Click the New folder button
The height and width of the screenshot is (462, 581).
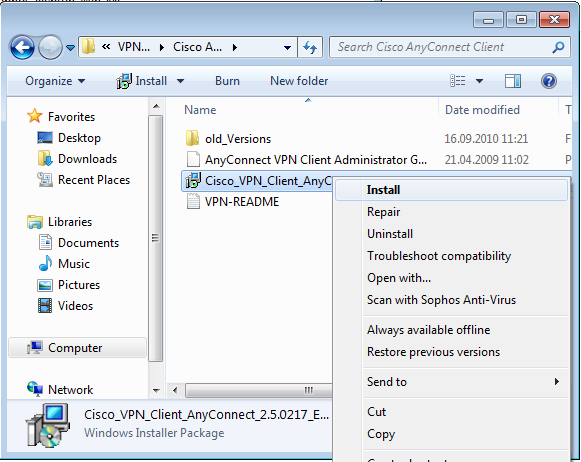[299, 81]
